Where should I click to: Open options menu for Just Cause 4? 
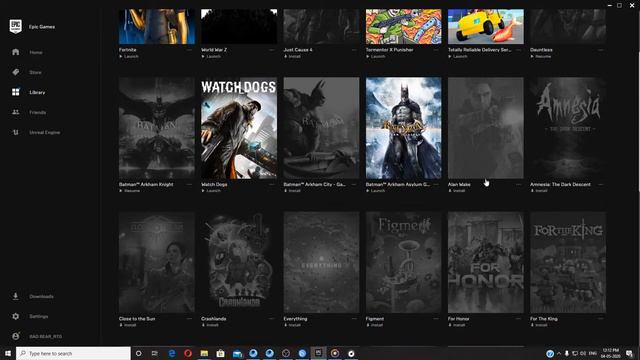(x=354, y=50)
